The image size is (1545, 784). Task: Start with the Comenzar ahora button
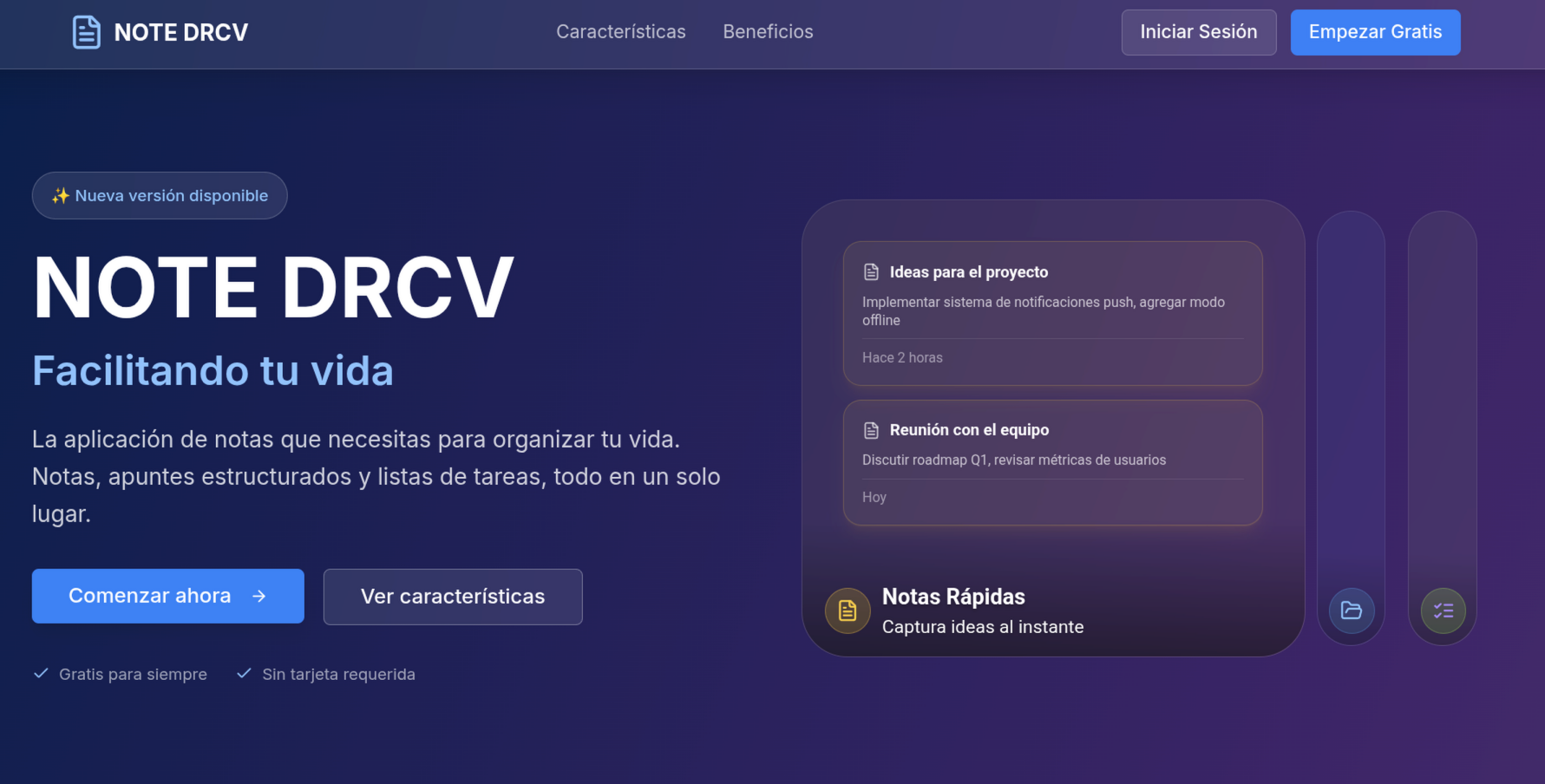[x=168, y=596]
